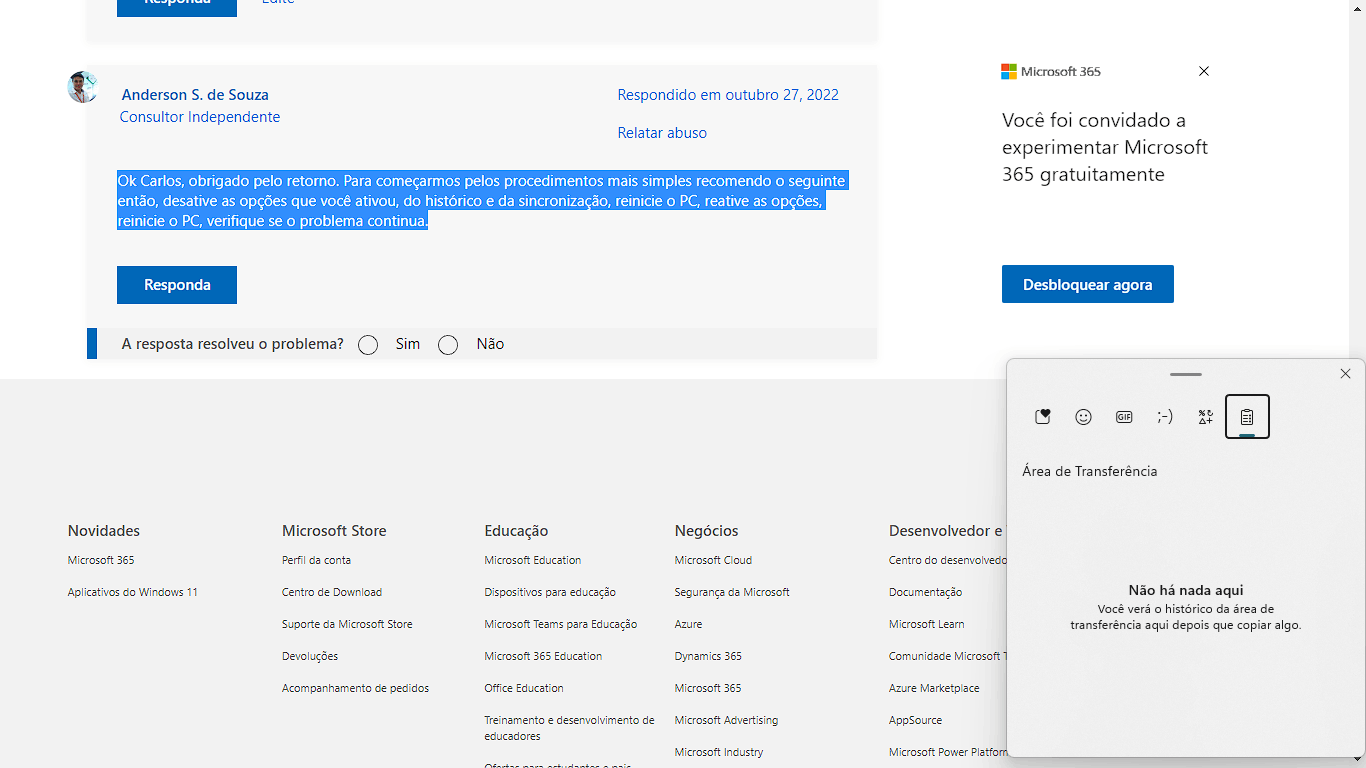The image size is (1366, 768).
Task: Open Microsoft Power Platform link
Action: pos(947,752)
